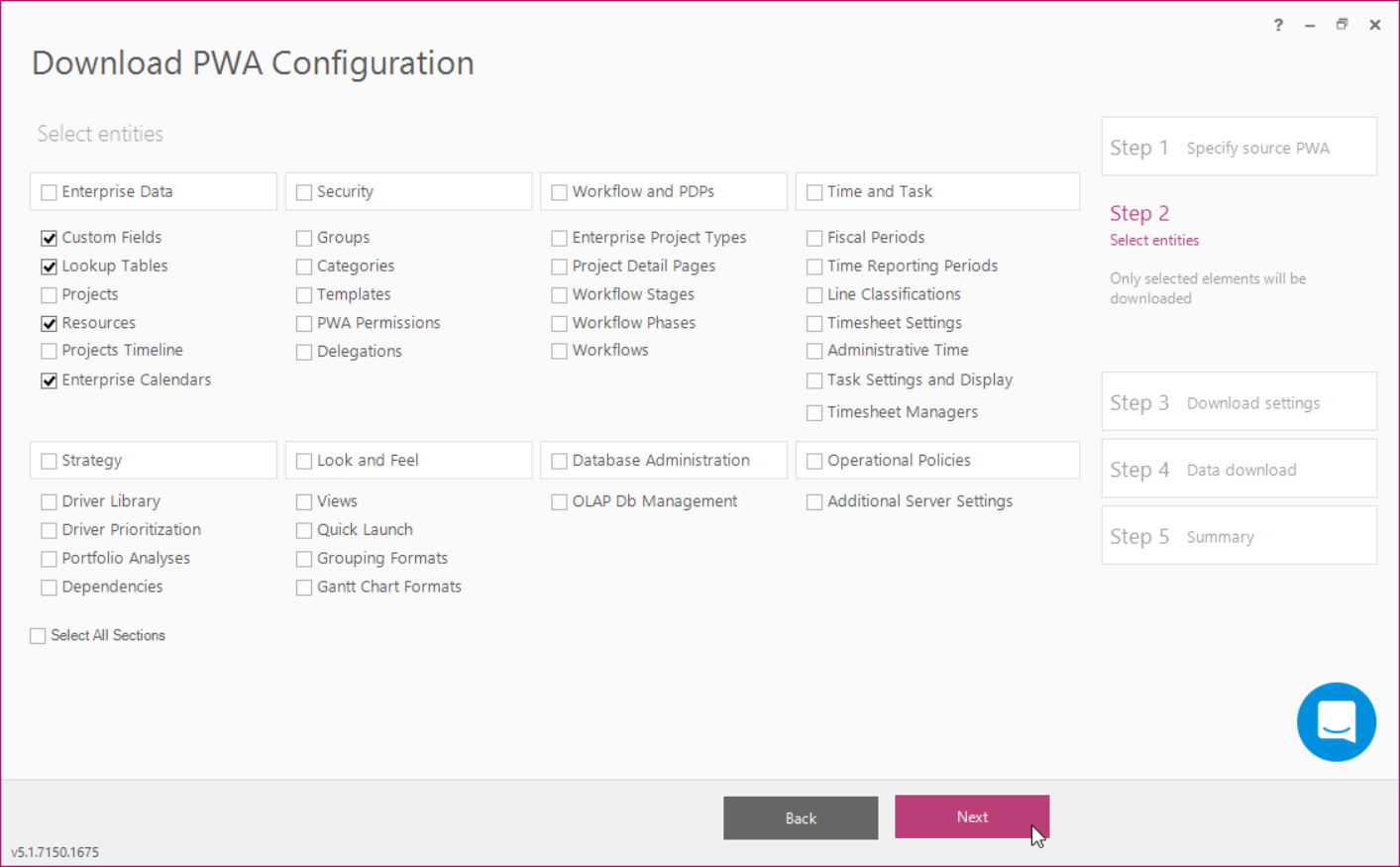Enable Line Classifications checkbox
Screen dimensions: 1400x867
pyautogui.click(x=814, y=295)
